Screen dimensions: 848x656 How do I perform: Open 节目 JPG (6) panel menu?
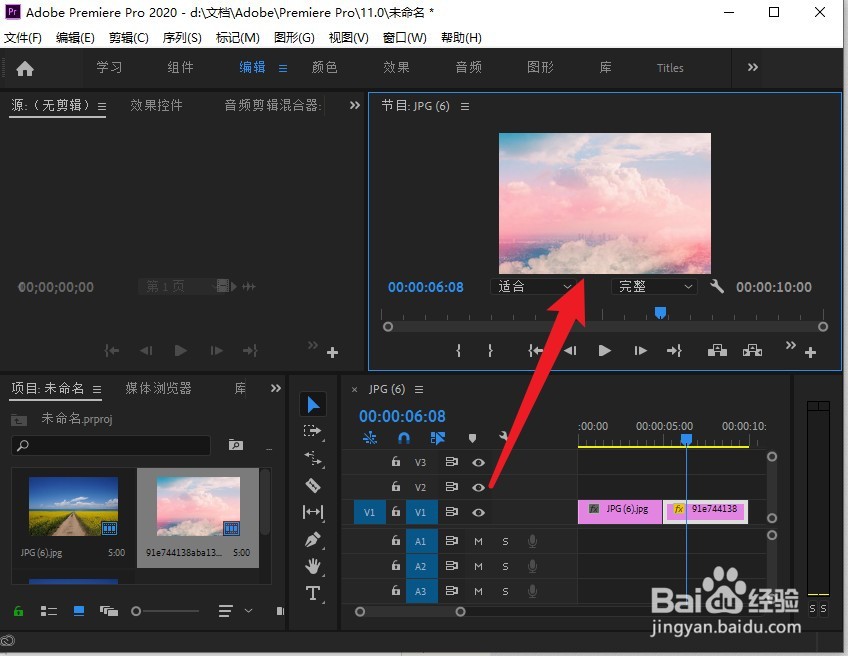(x=465, y=107)
